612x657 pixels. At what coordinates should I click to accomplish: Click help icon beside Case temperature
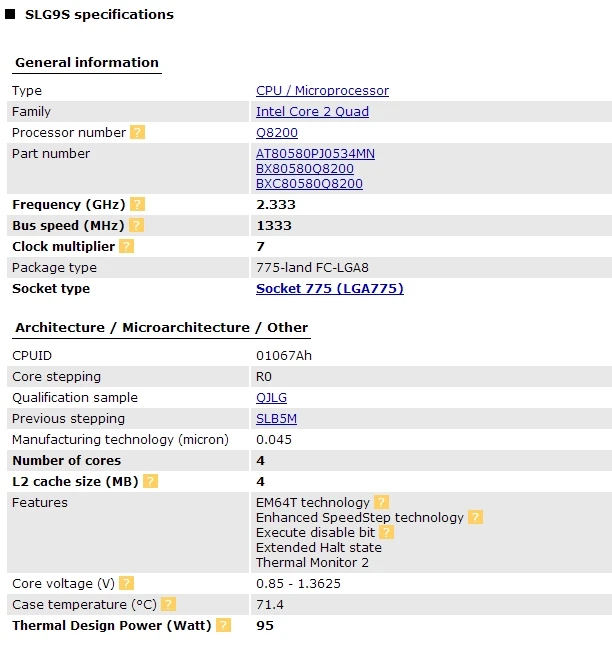pyautogui.click(x=168, y=604)
